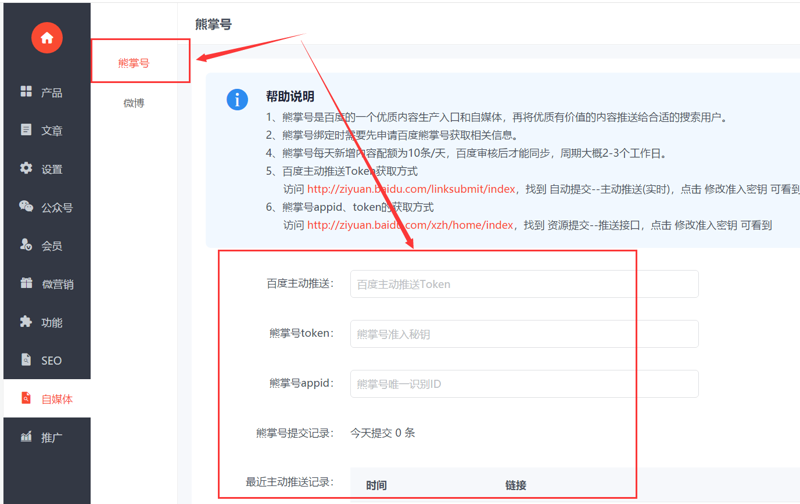The height and width of the screenshot is (504, 800).
Task: Click the 设置 gear icon
Action: tap(26, 168)
